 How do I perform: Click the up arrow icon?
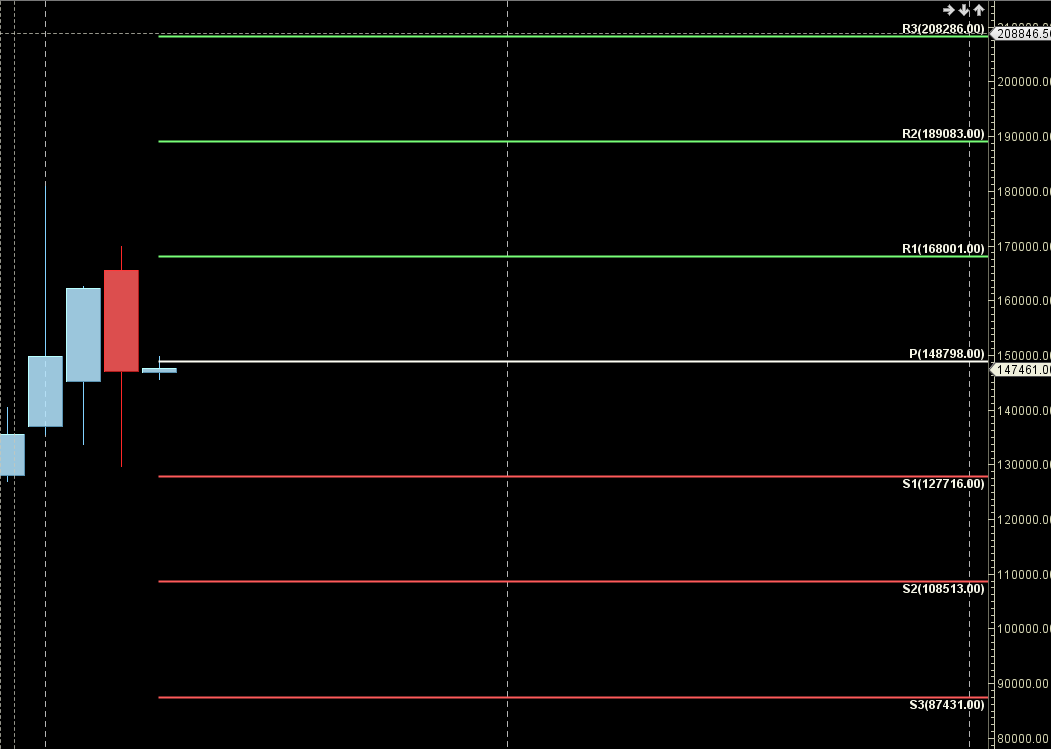tap(979, 10)
